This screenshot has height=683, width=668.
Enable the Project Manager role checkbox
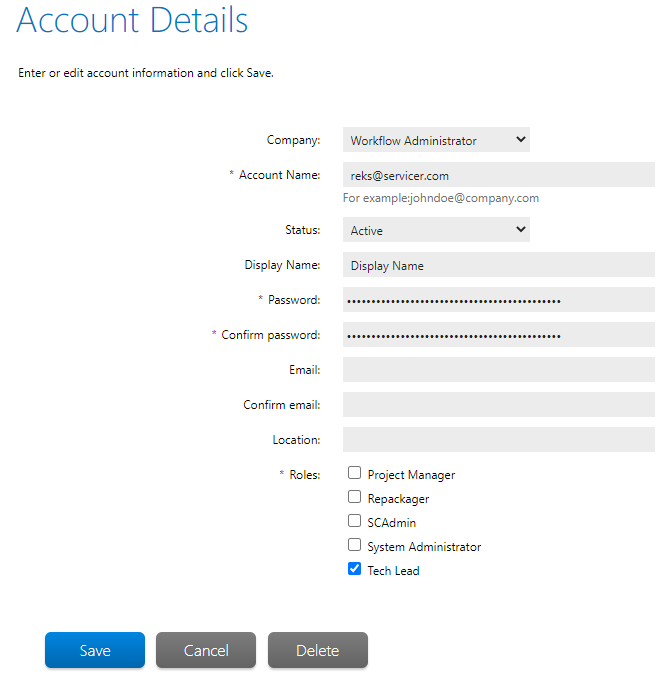(354, 474)
